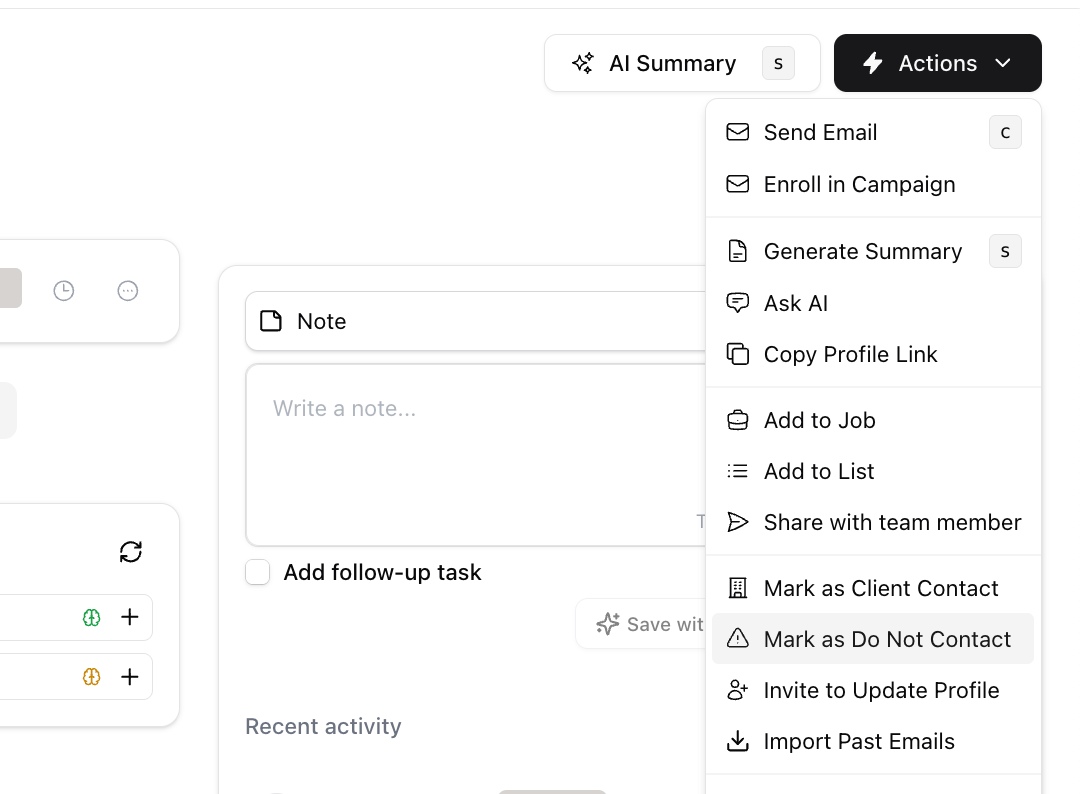Click the Save with AI button
Viewport: 1080px width, 794px height.
[641, 624]
